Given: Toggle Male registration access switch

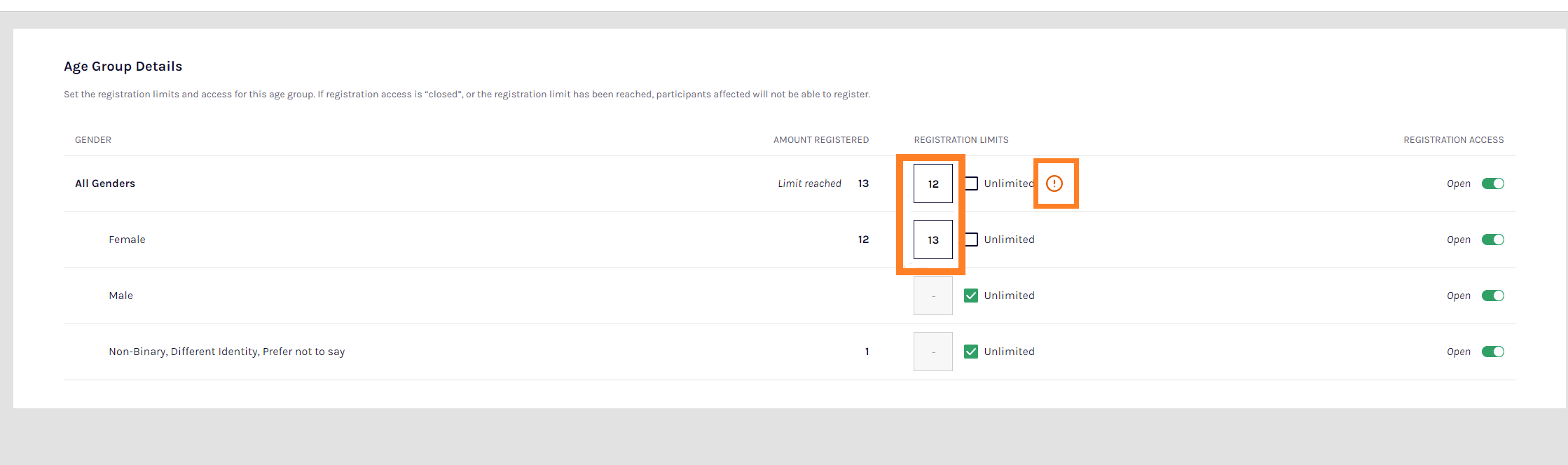Looking at the screenshot, I should [1492, 296].
